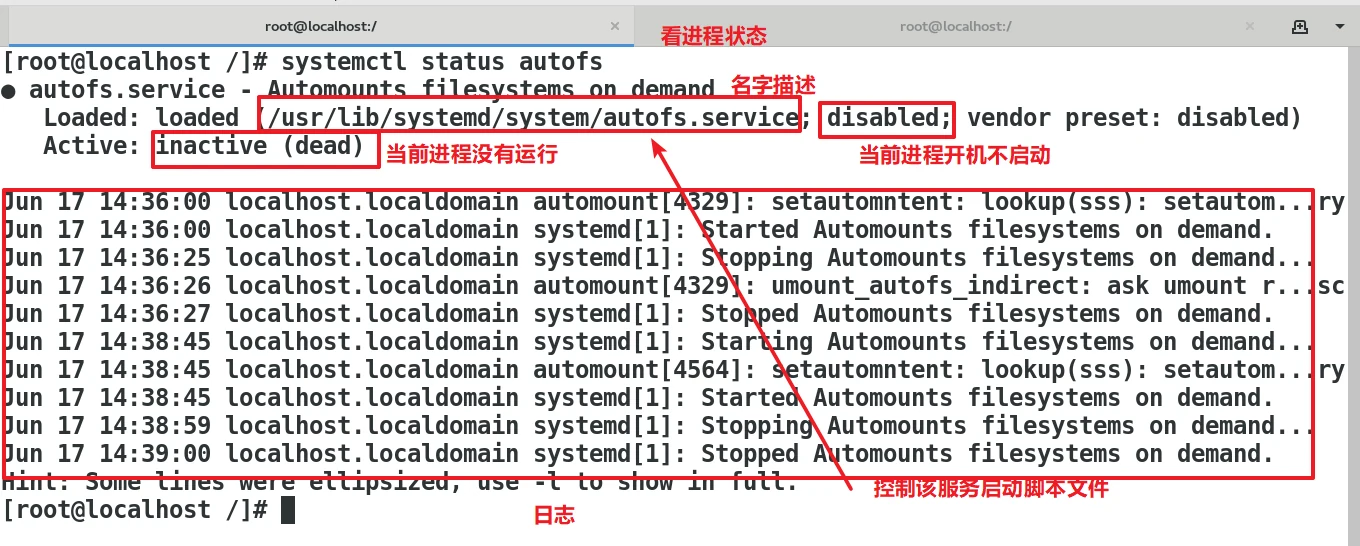The width and height of the screenshot is (1360, 546).
Task: Open a new terminal tab with the plus icon
Action: click(1299, 26)
